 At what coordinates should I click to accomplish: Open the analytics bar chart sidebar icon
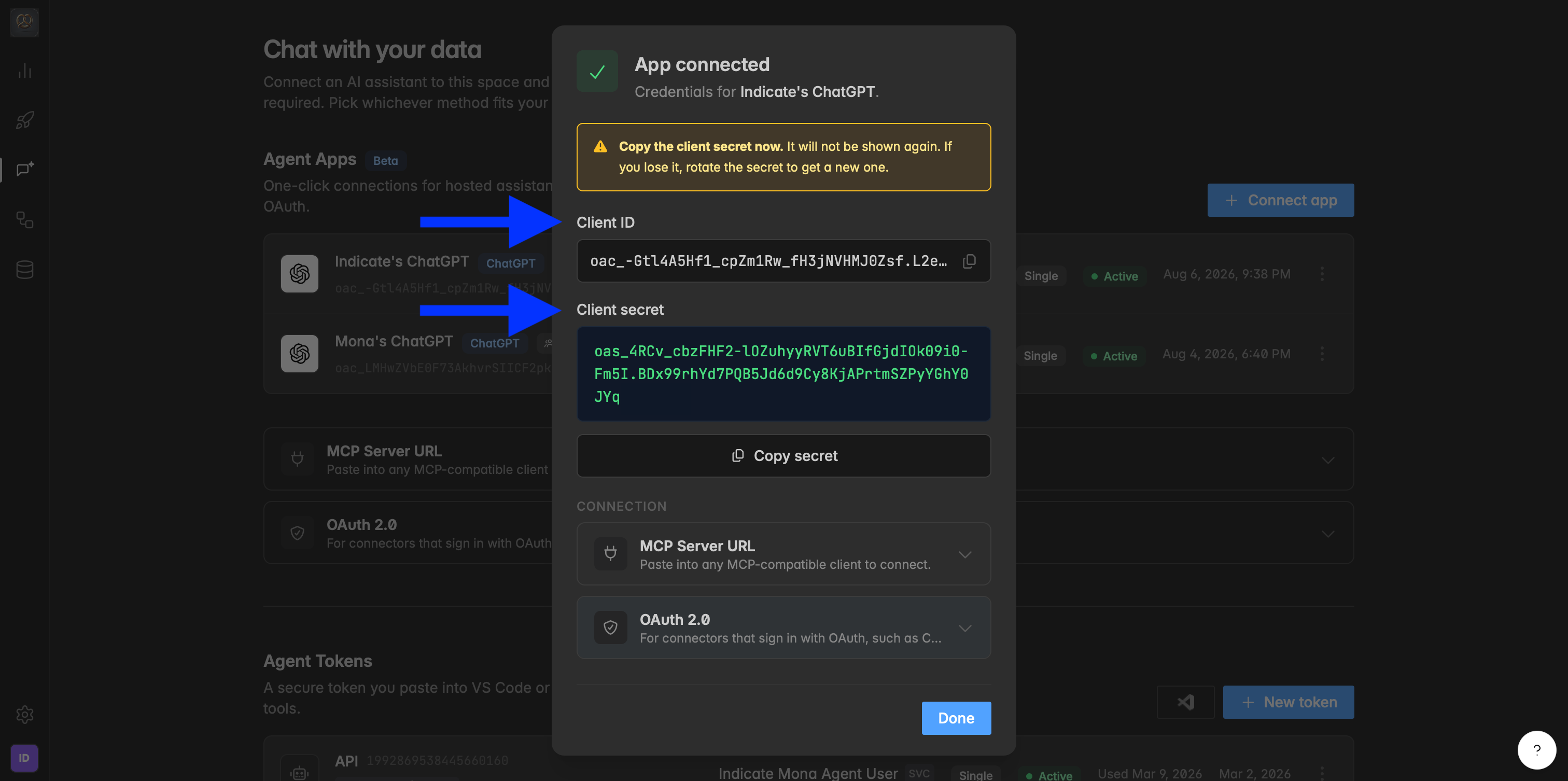24,71
